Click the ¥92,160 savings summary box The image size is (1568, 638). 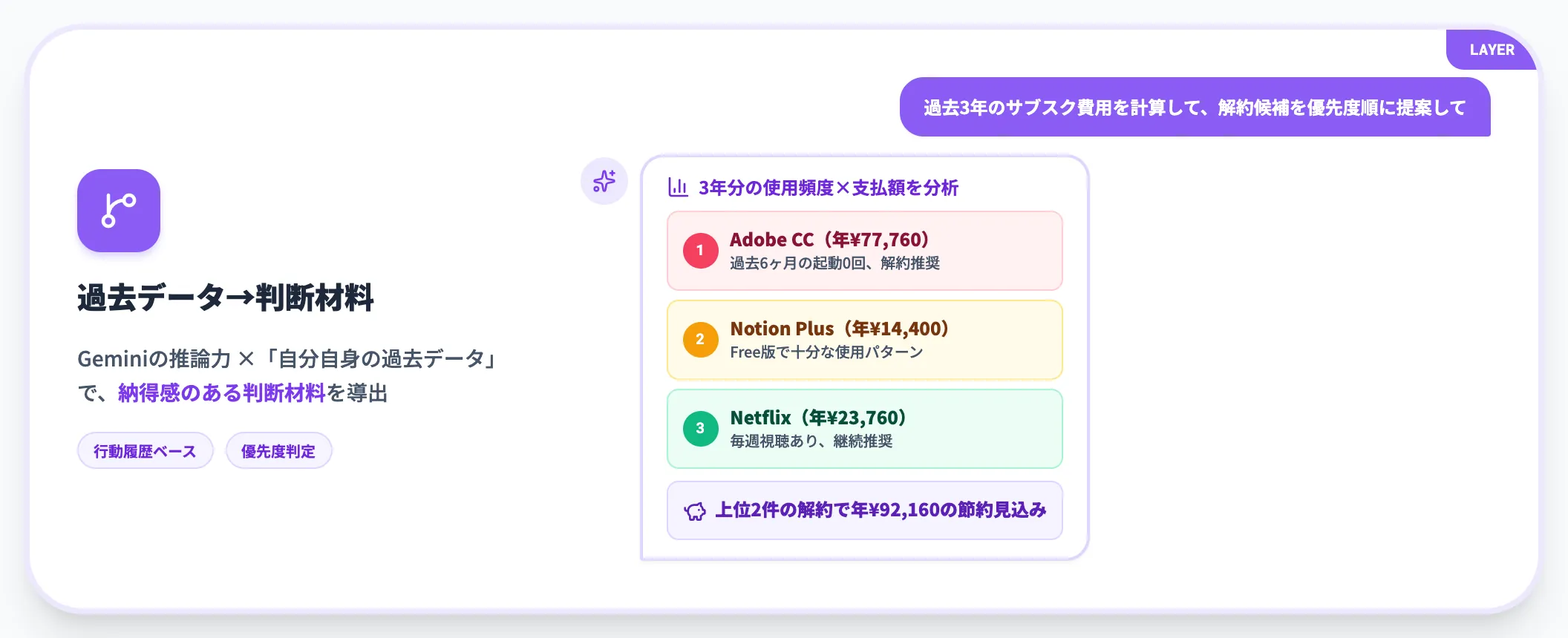pyautogui.click(x=865, y=510)
